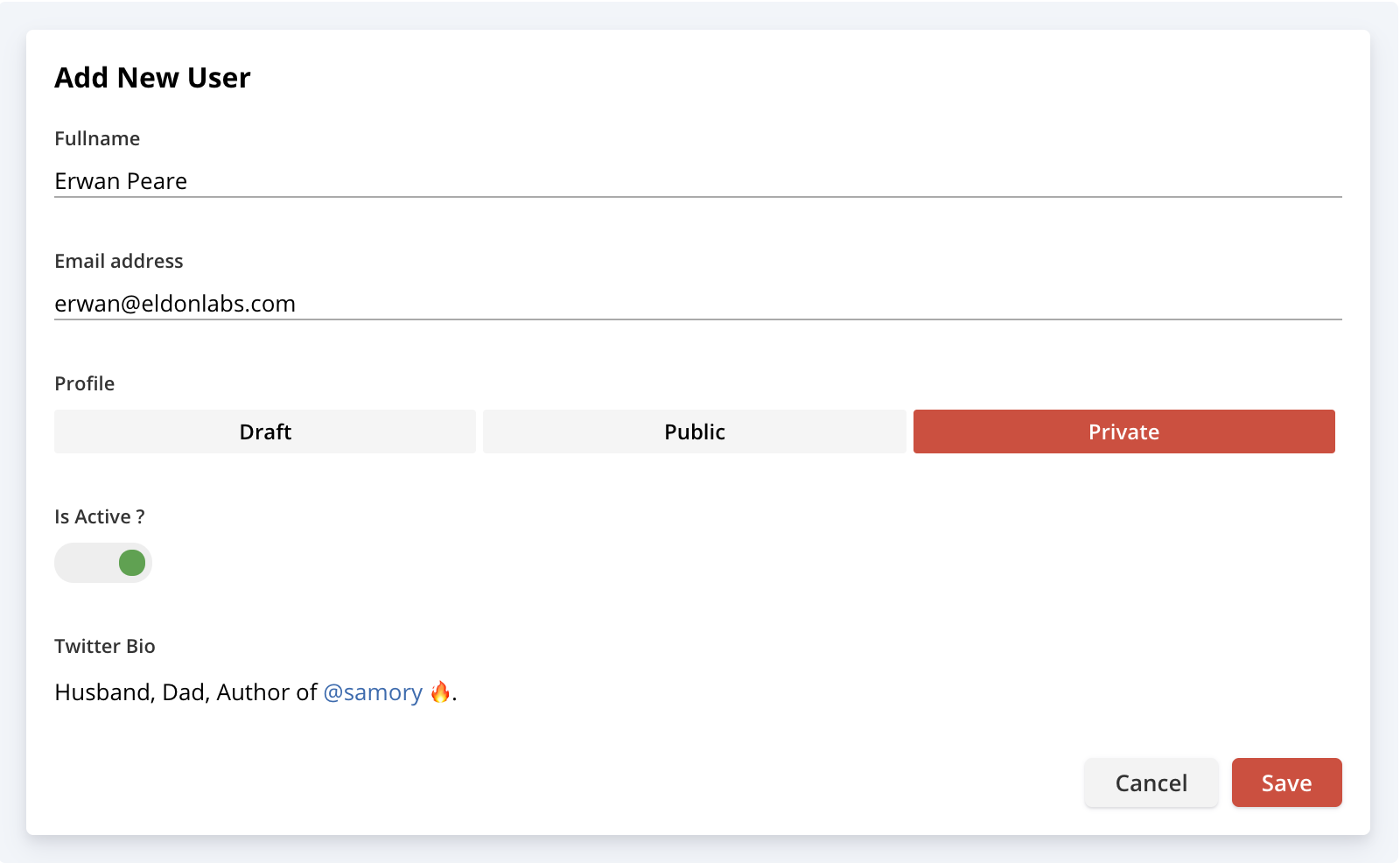Image resolution: width=1400 pixels, height=863 pixels.
Task: Click the Profile label
Action: pos(85,383)
